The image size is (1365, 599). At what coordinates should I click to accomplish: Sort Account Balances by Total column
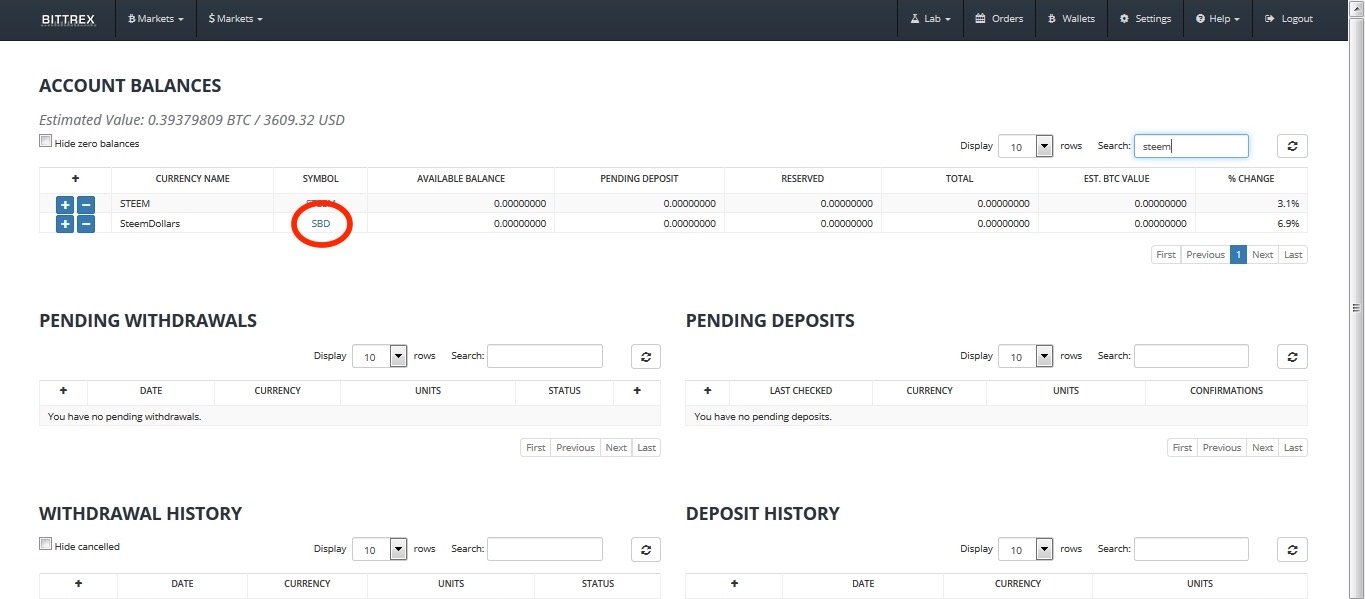(x=959, y=179)
